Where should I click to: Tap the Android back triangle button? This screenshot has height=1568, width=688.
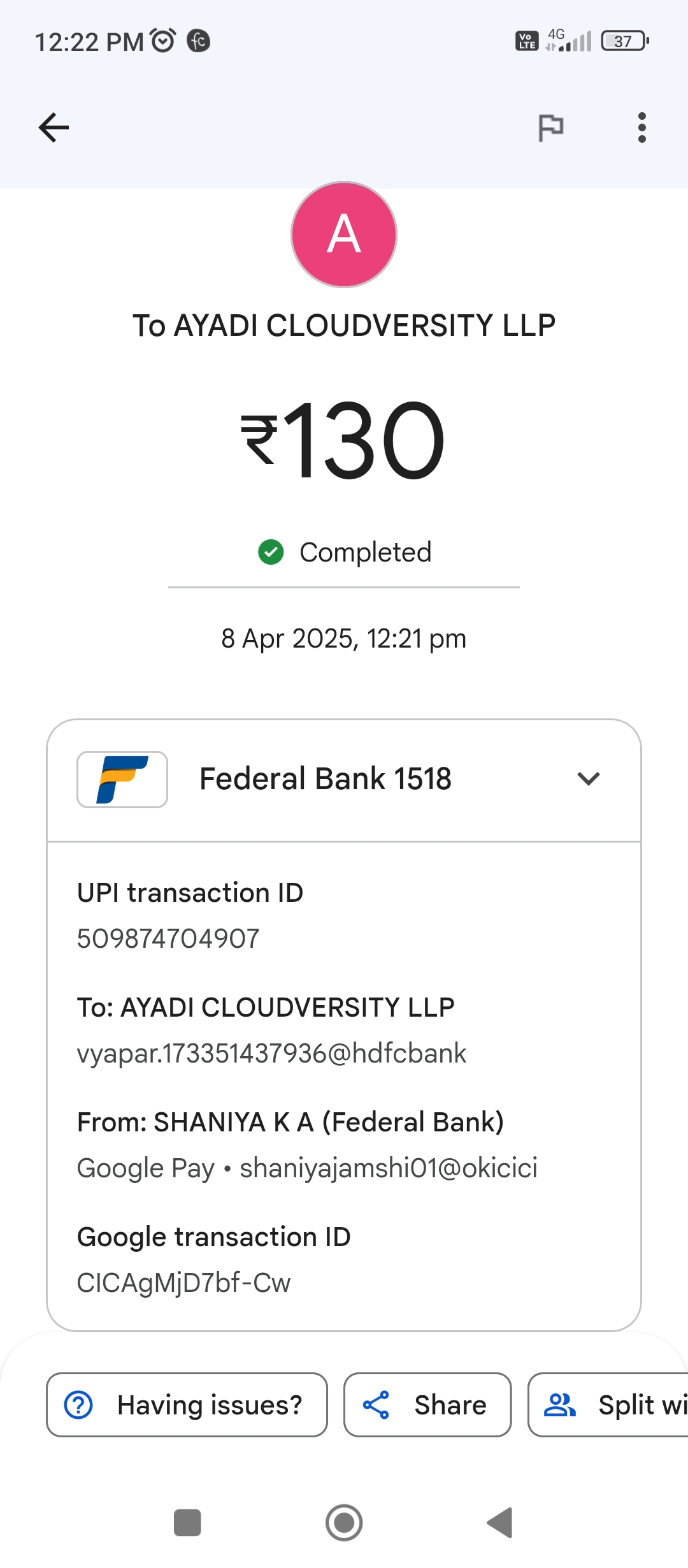pyautogui.click(x=500, y=1523)
